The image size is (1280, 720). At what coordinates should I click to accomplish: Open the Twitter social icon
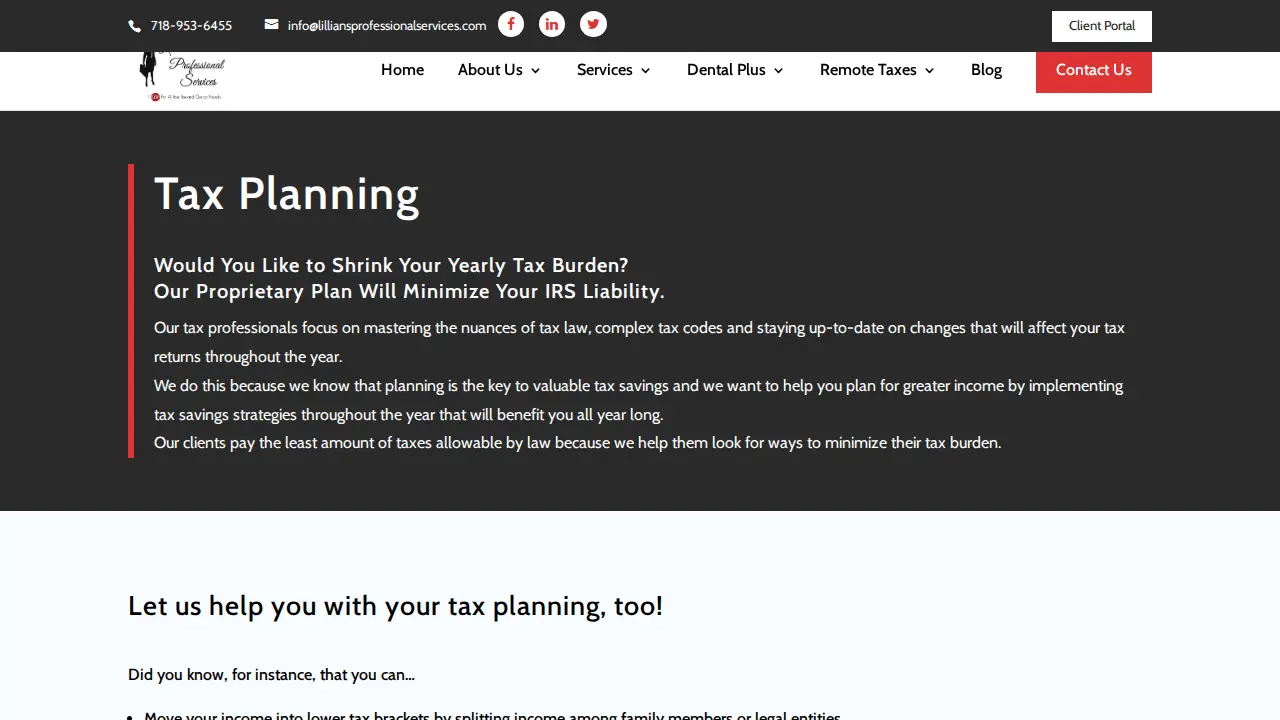pos(593,24)
